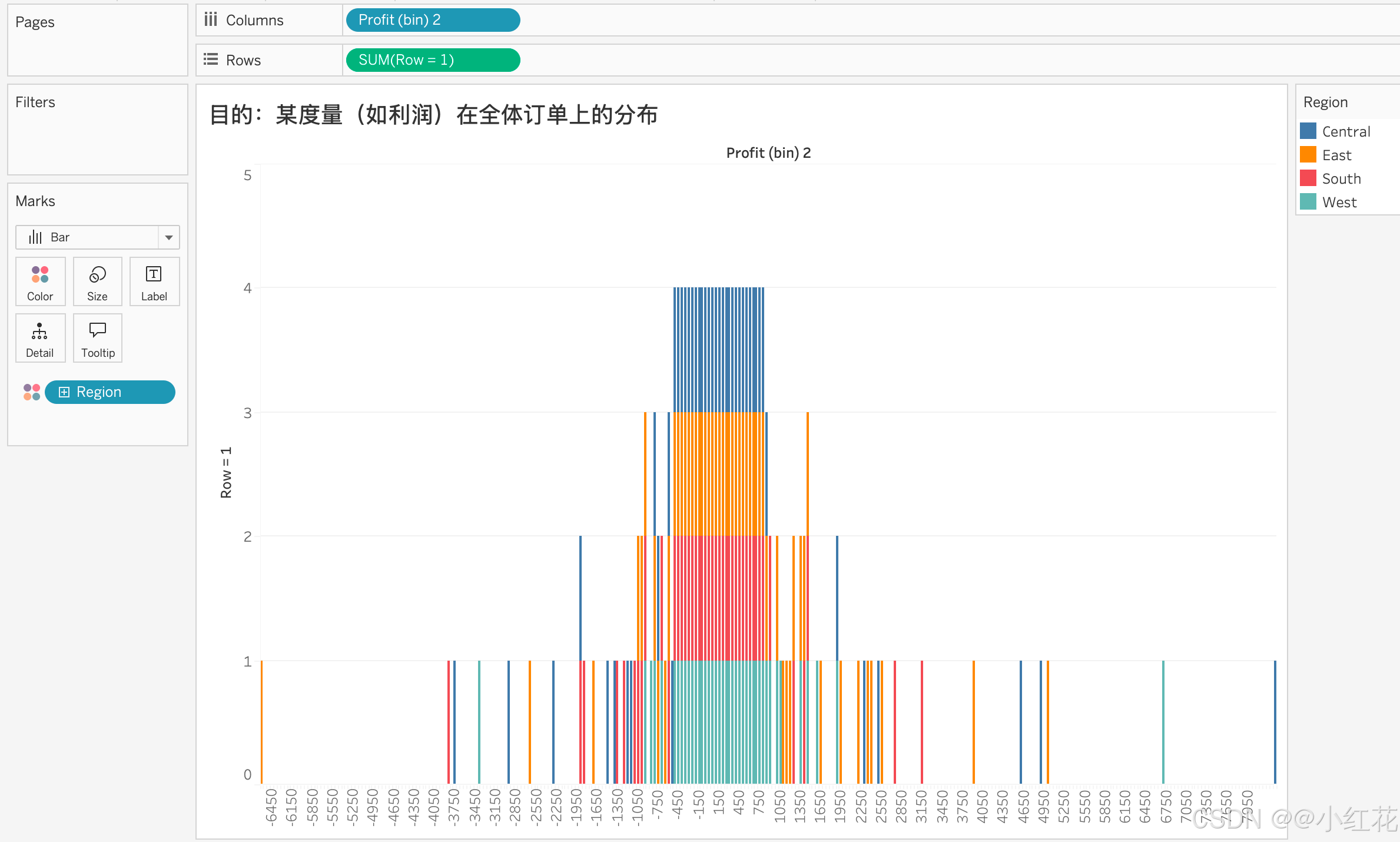Click the Bar mark type arrow
The image size is (1400, 842).
169,237
